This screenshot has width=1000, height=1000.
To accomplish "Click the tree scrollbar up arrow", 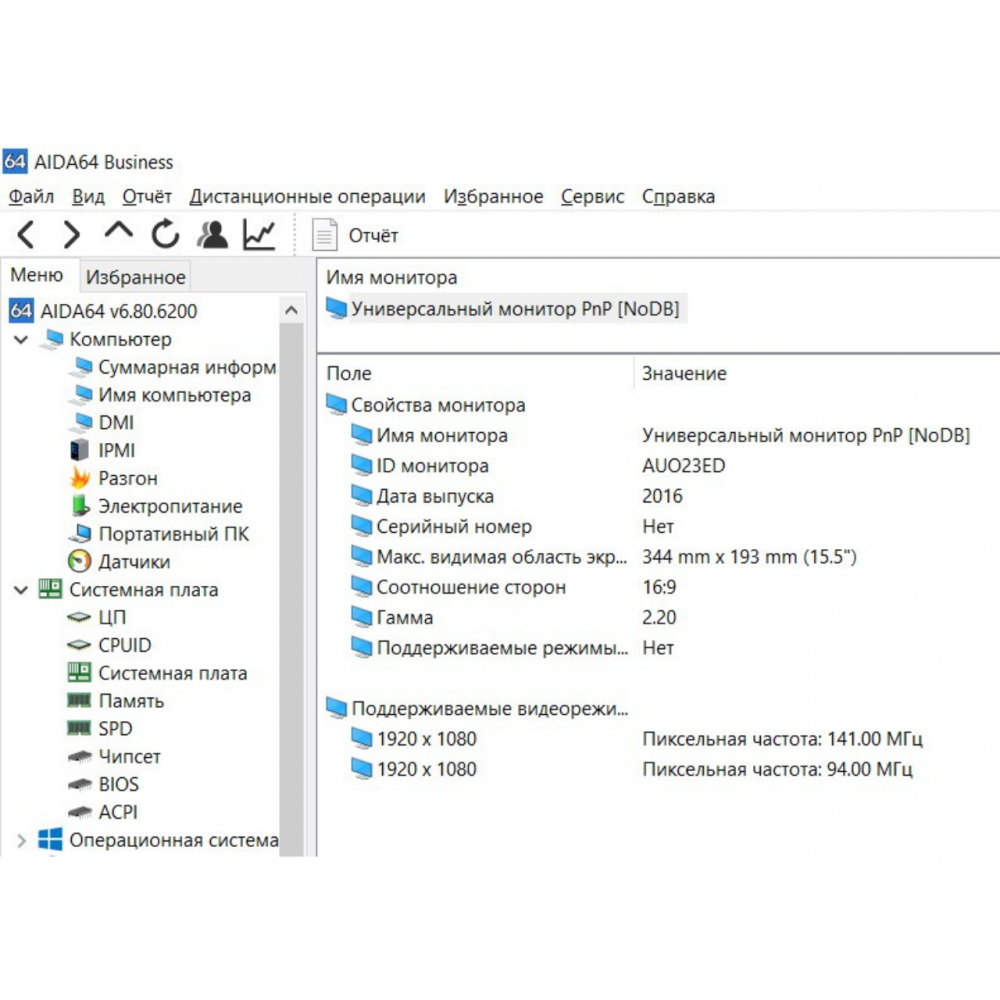I will tap(291, 311).
